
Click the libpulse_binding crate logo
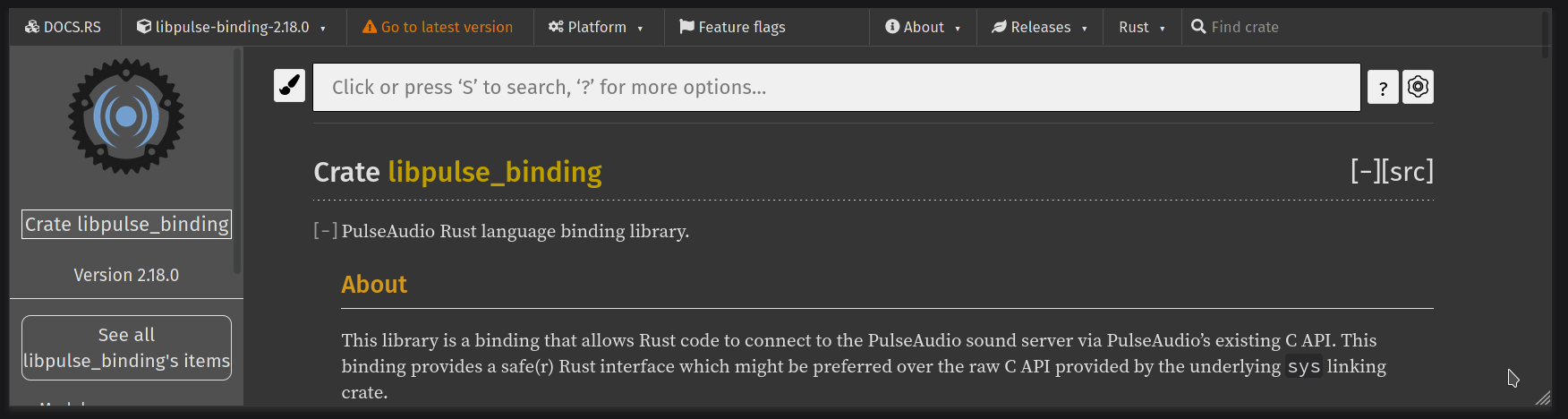126,116
